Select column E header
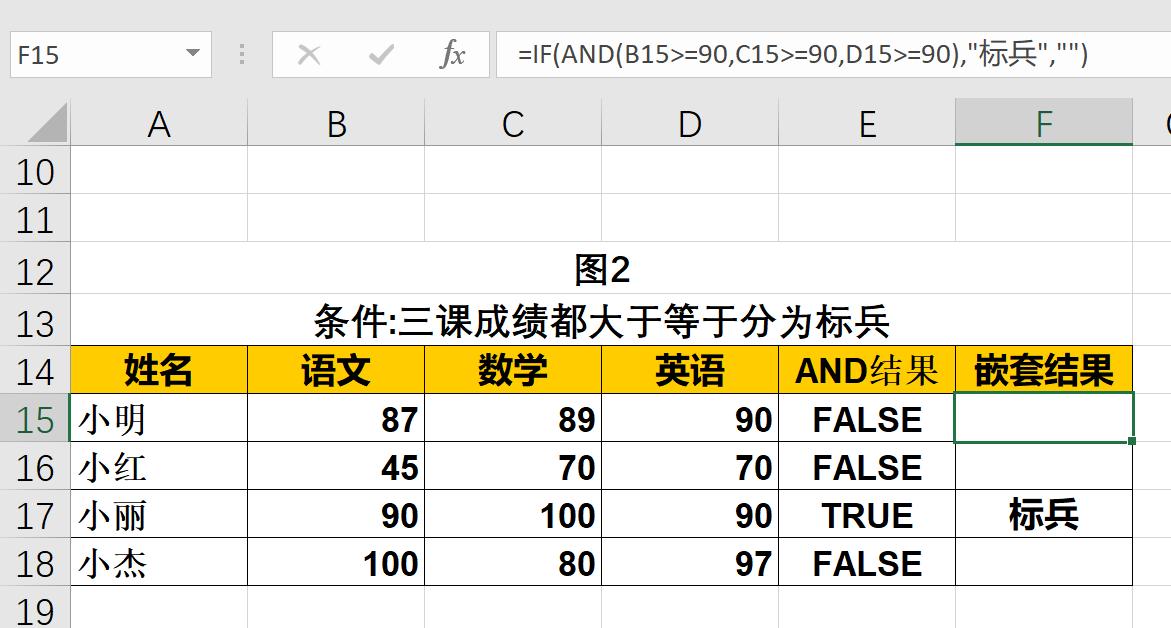 pyautogui.click(x=867, y=123)
